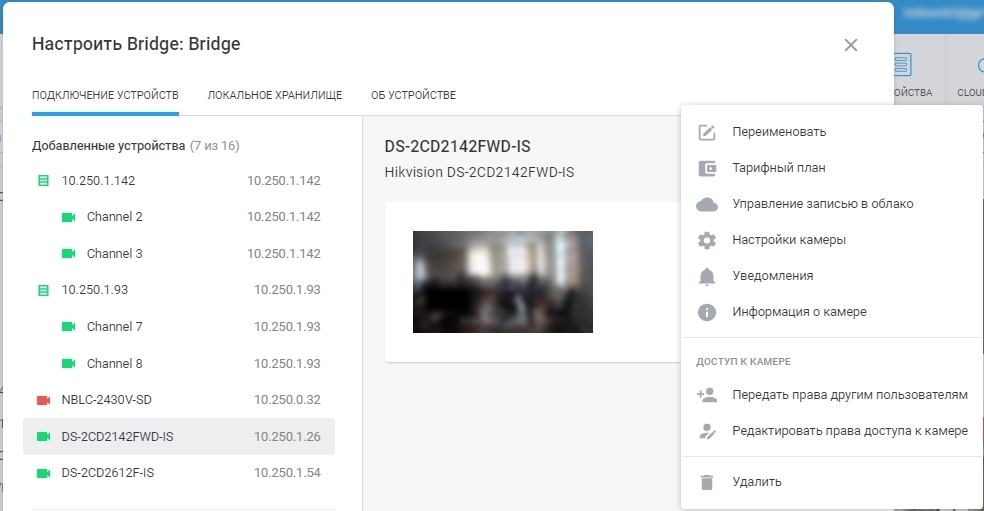Open the Локальное хранилище tab
984x511 pixels.
(275, 95)
